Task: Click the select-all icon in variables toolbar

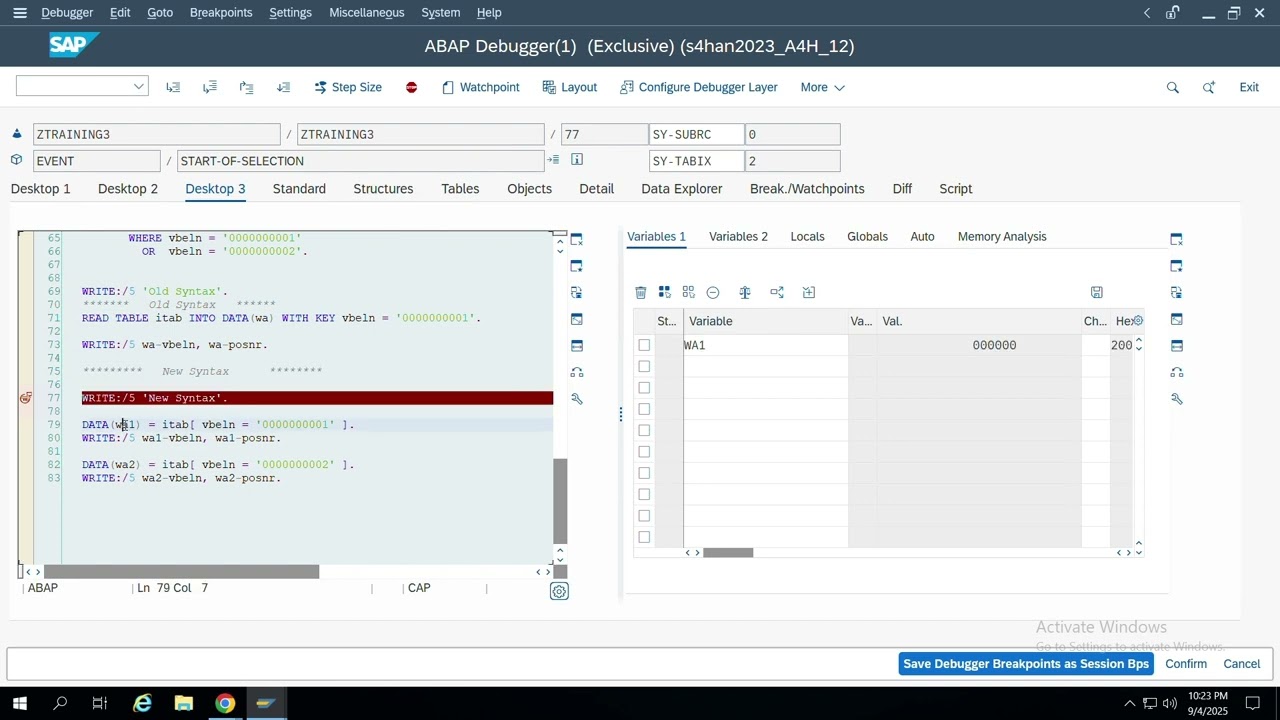Action: (664, 292)
